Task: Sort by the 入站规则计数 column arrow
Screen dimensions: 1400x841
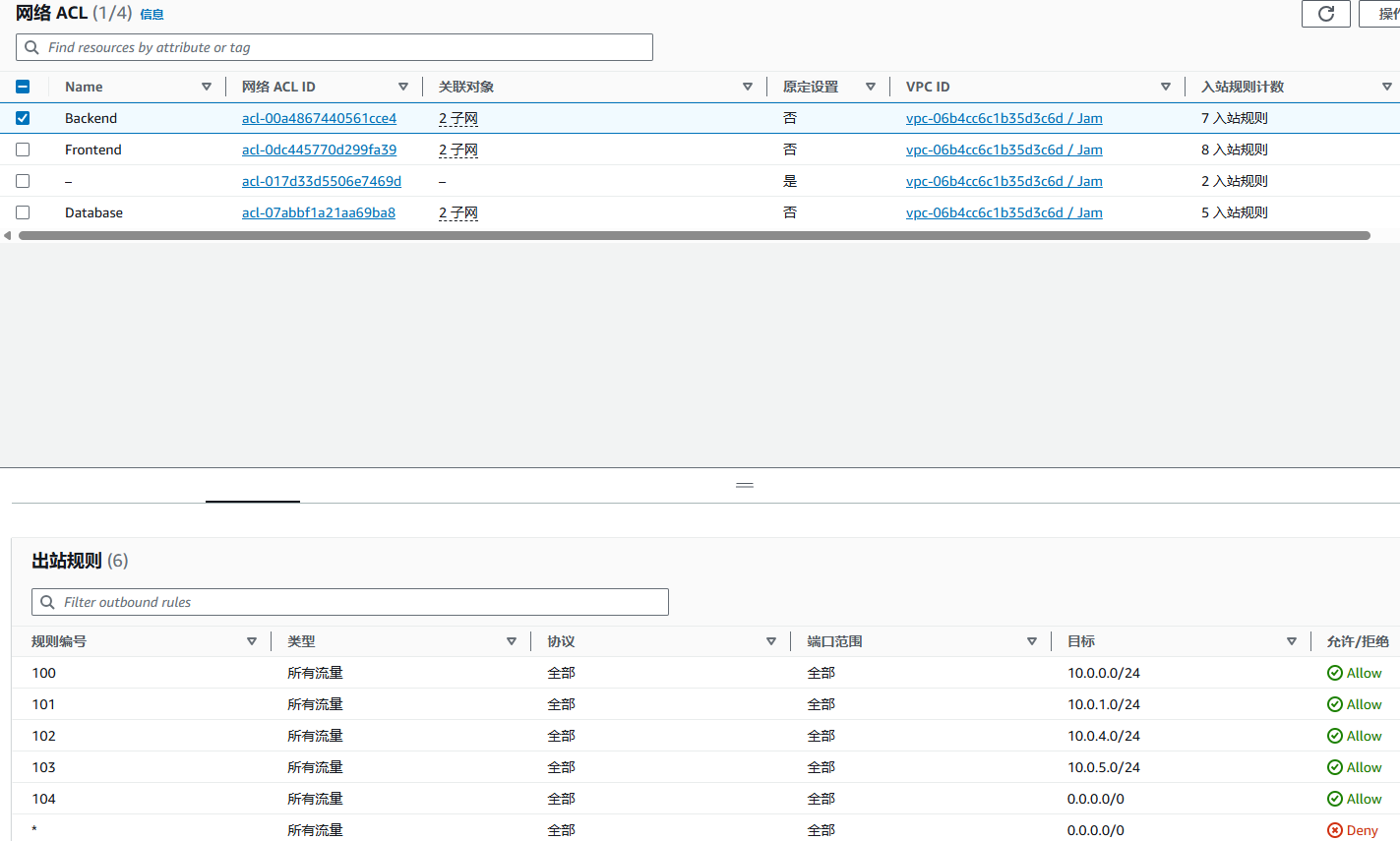Action: click(x=1387, y=87)
